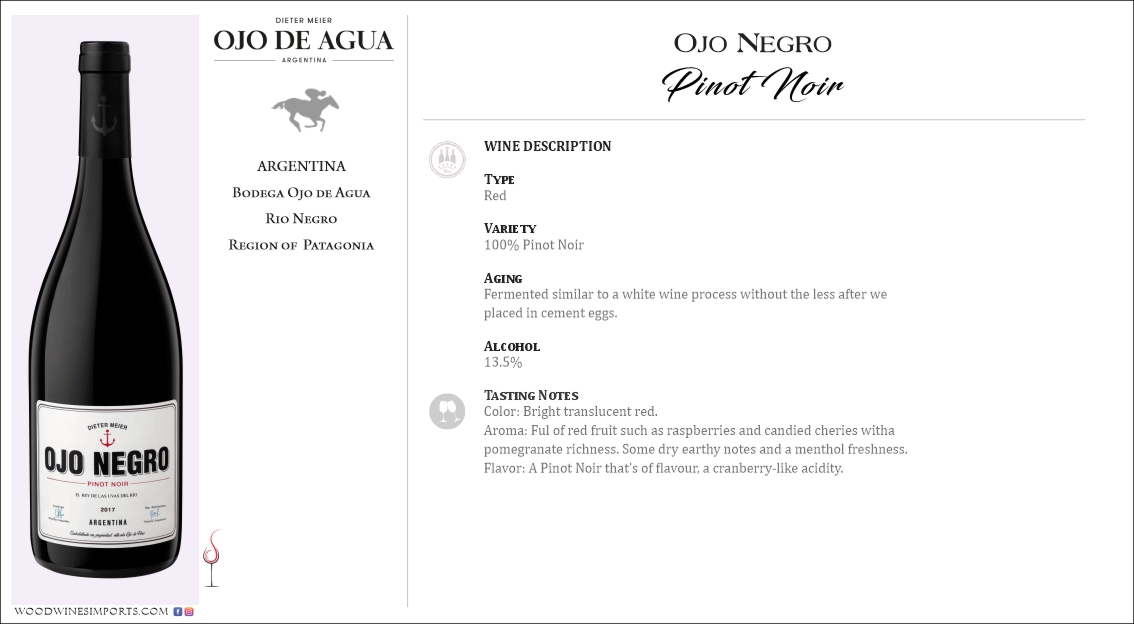Click the wine glasses icon beside Tasting Notes
The width and height of the screenshot is (1134, 624).
pos(447,411)
